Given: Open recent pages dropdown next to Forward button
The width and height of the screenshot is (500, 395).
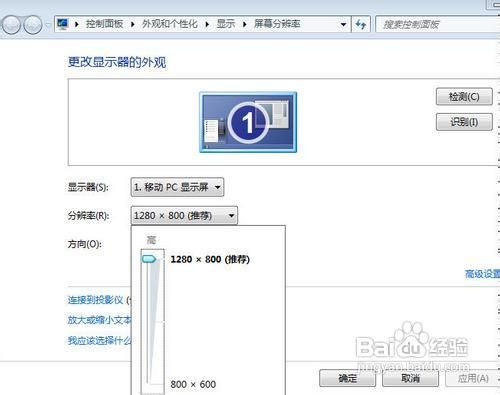Looking at the screenshot, I should (x=48, y=25).
